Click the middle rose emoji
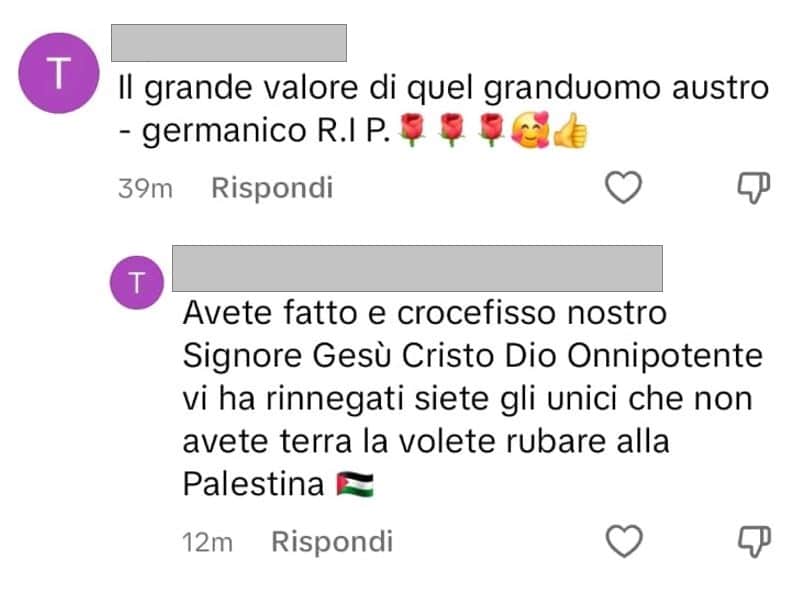 point(452,130)
